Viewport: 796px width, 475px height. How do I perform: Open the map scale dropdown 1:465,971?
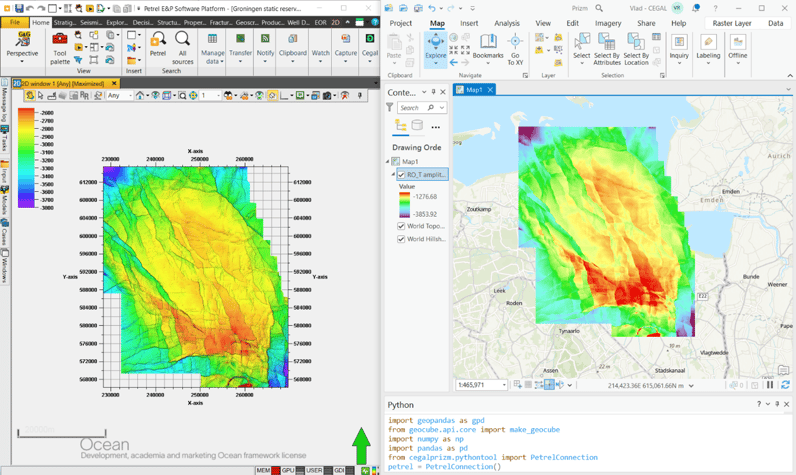pos(504,385)
